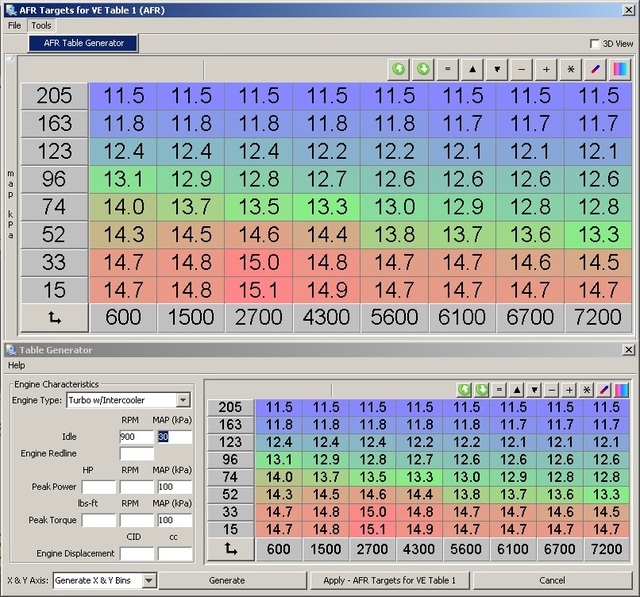Expand the X & Y Axis combo box
Screen dimensions: 640x597
149,580
